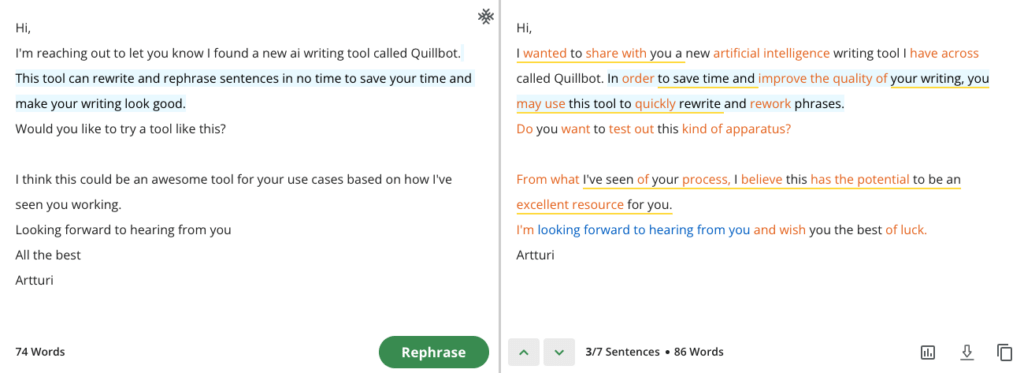Place cursor after 'Quillbot.' in input

(462, 54)
